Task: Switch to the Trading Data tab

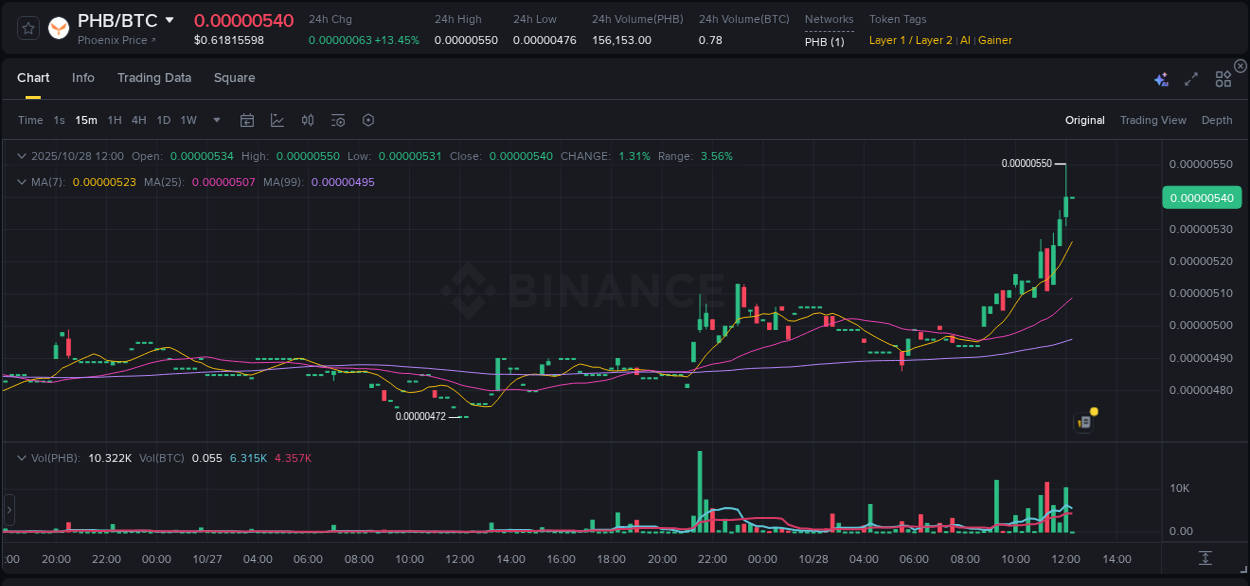Action: [154, 77]
